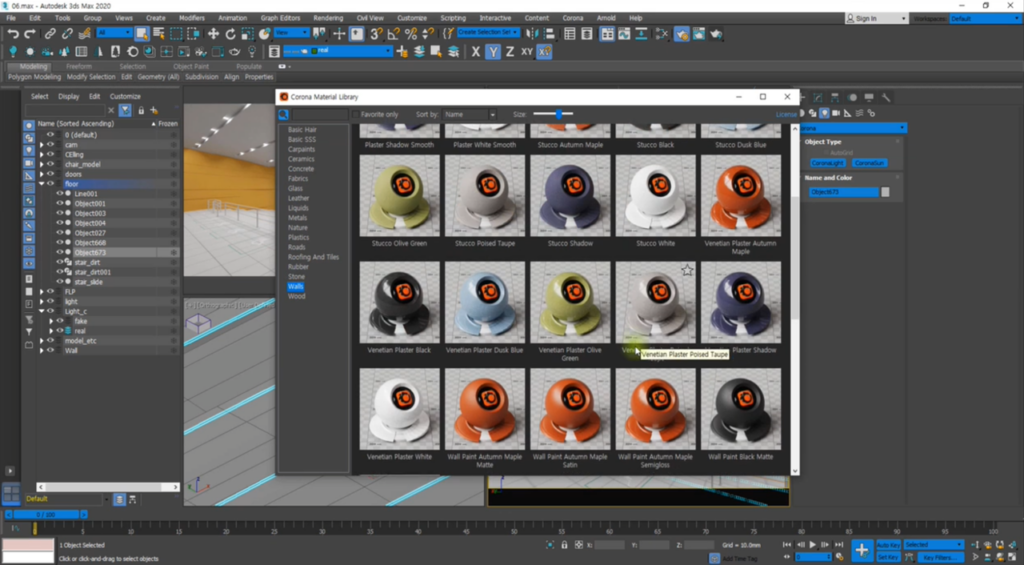Select the Fabrics material category
1024x565 pixels.
click(x=298, y=178)
